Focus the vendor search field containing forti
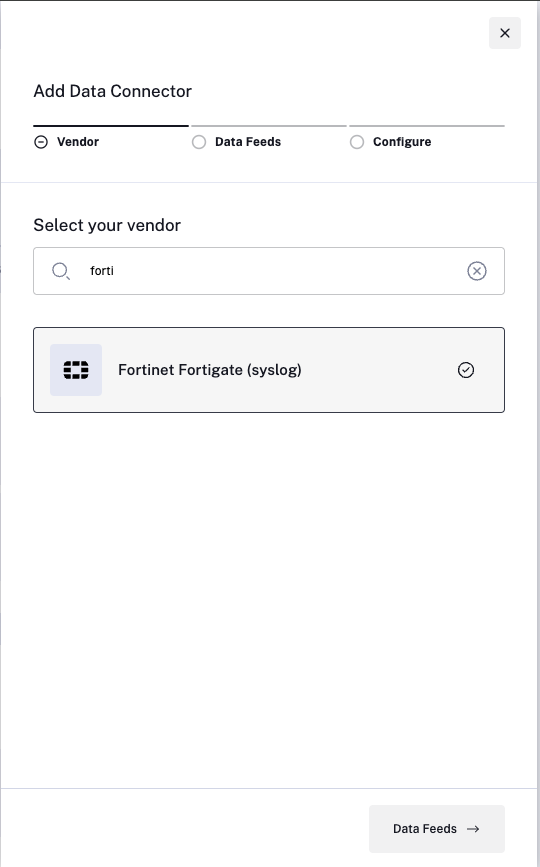540x867 pixels. (269, 271)
